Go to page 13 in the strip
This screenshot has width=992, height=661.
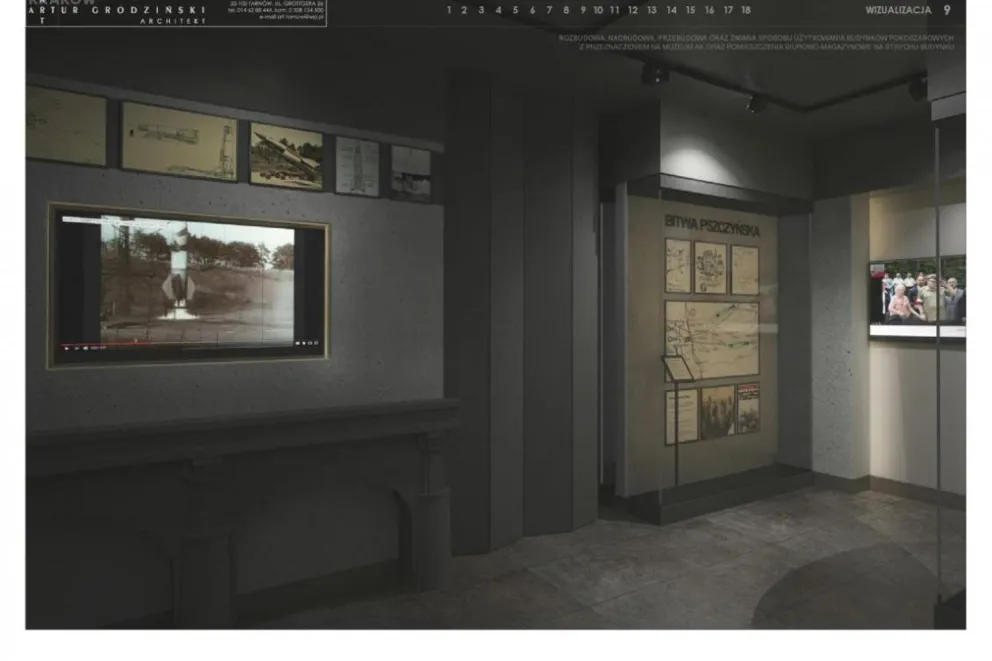pyautogui.click(x=652, y=10)
